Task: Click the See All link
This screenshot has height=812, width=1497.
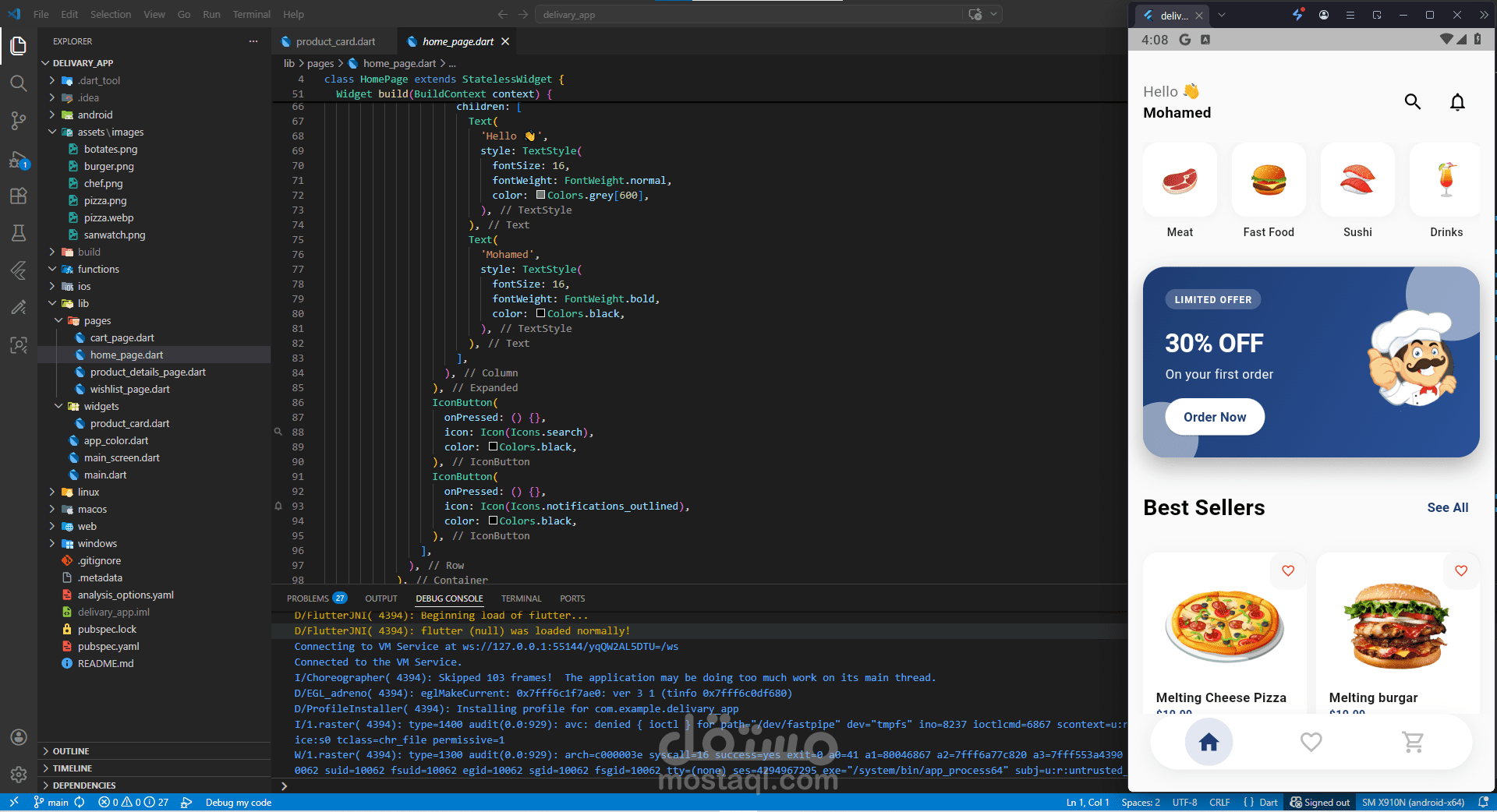Action: (x=1448, y=507)
